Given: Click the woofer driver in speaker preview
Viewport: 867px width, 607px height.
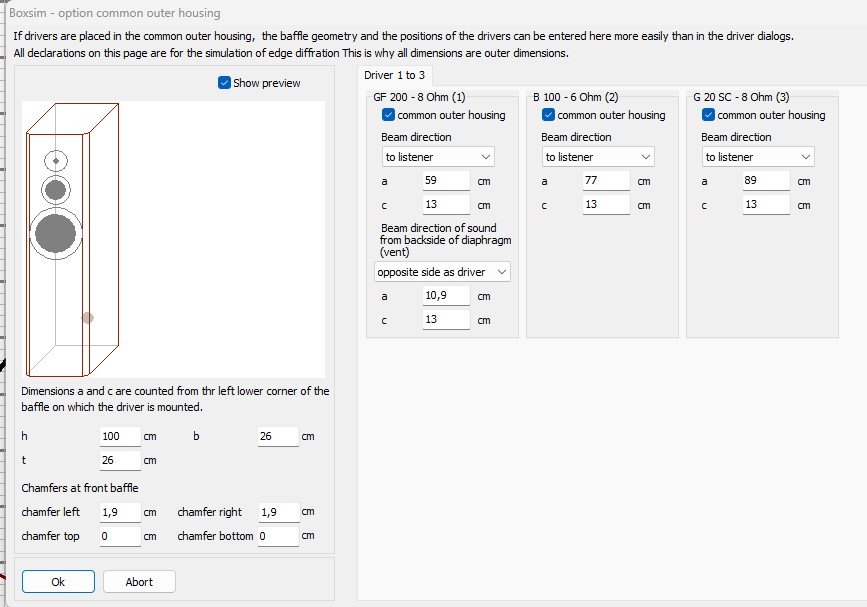Looking at the screenshot, I should pos(55,233).
